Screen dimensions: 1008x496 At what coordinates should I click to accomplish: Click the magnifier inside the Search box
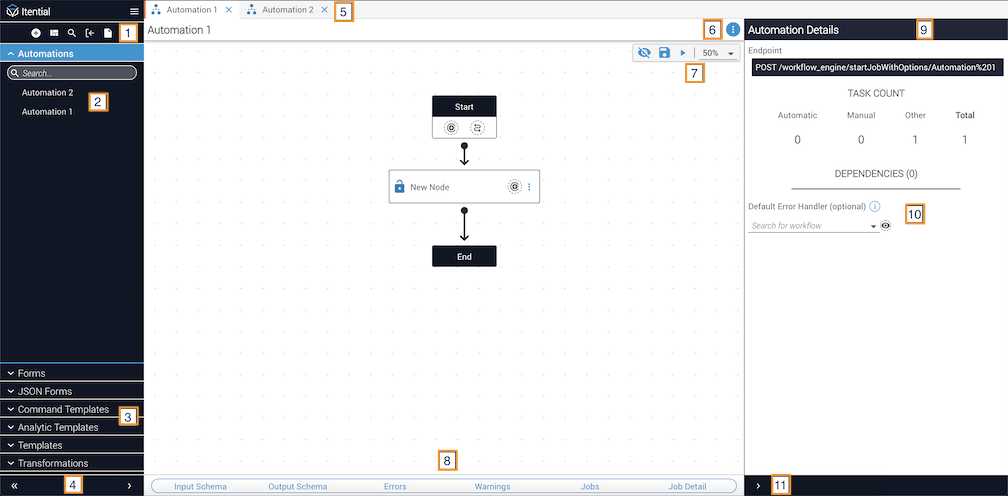14,73
